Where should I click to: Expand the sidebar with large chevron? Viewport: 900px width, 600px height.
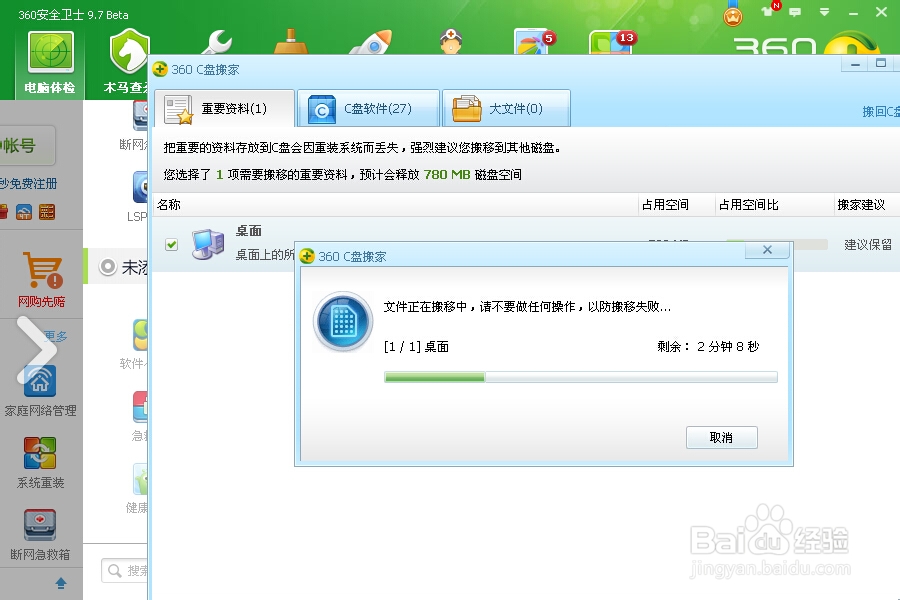point(36,350)
